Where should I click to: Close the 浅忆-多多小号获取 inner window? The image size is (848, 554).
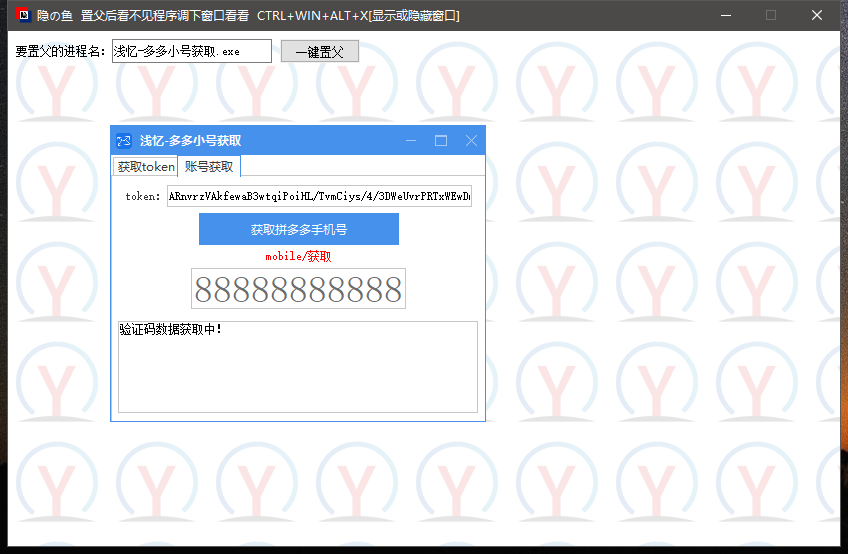[471, 141]
